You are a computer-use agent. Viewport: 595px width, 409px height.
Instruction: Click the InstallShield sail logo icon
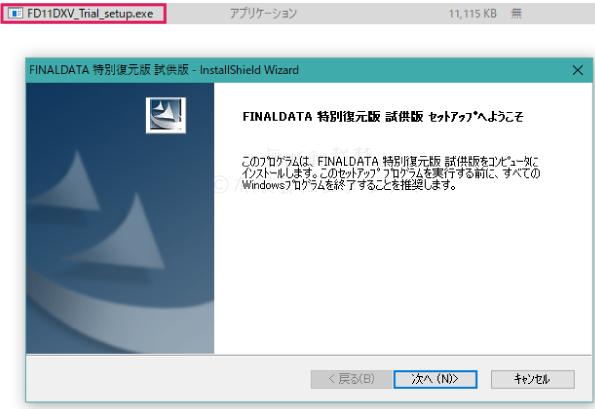coord(166,115)
